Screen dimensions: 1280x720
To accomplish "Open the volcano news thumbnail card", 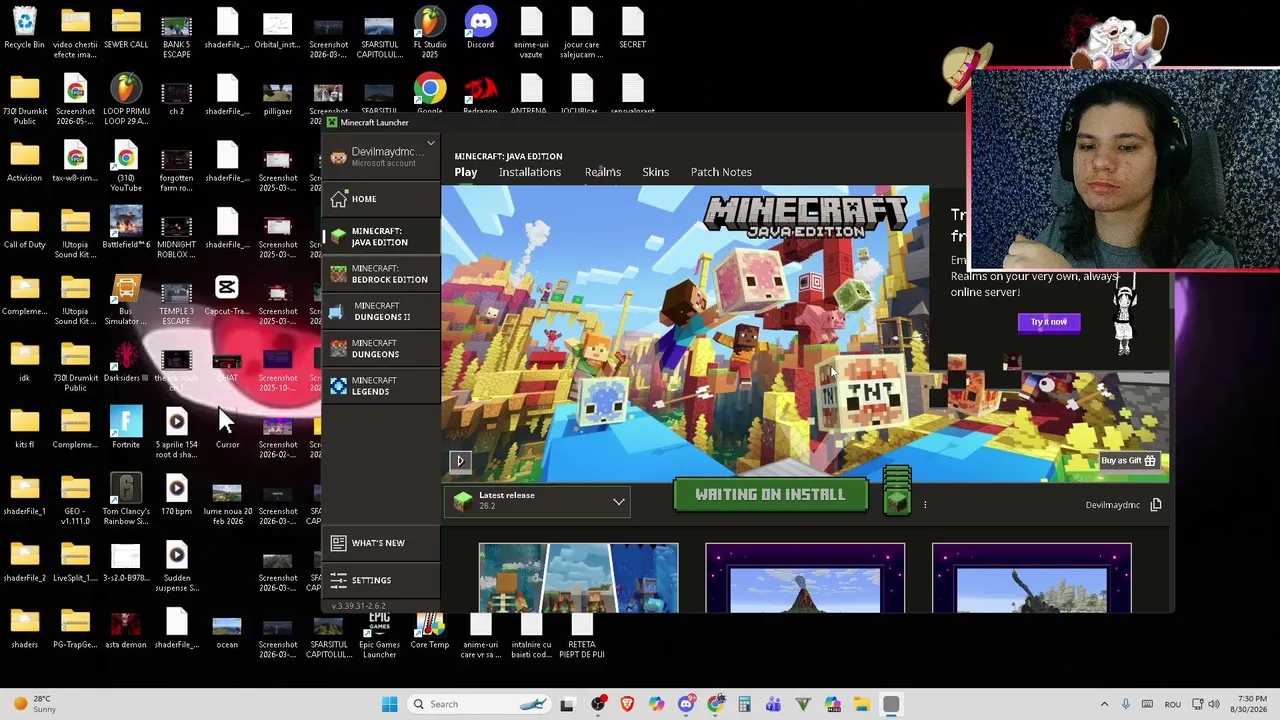I will tap(805, 578).
